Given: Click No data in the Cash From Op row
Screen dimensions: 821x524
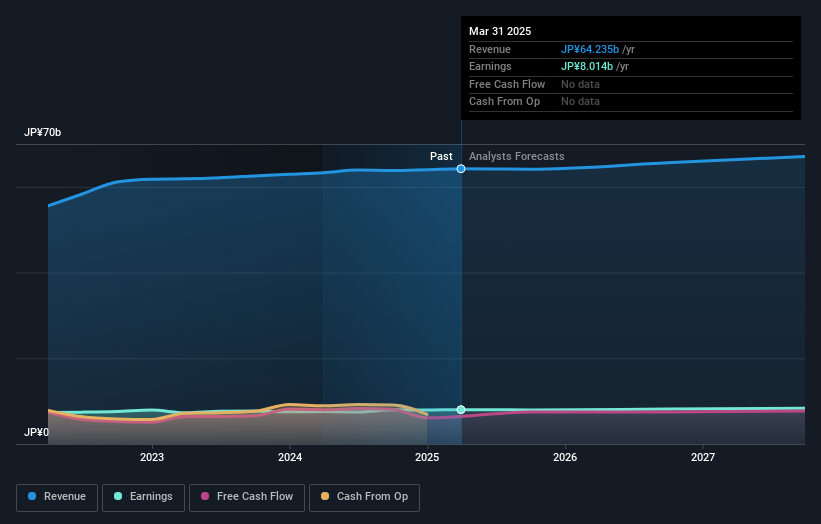Looking at the screenshot, I should 580,102.
